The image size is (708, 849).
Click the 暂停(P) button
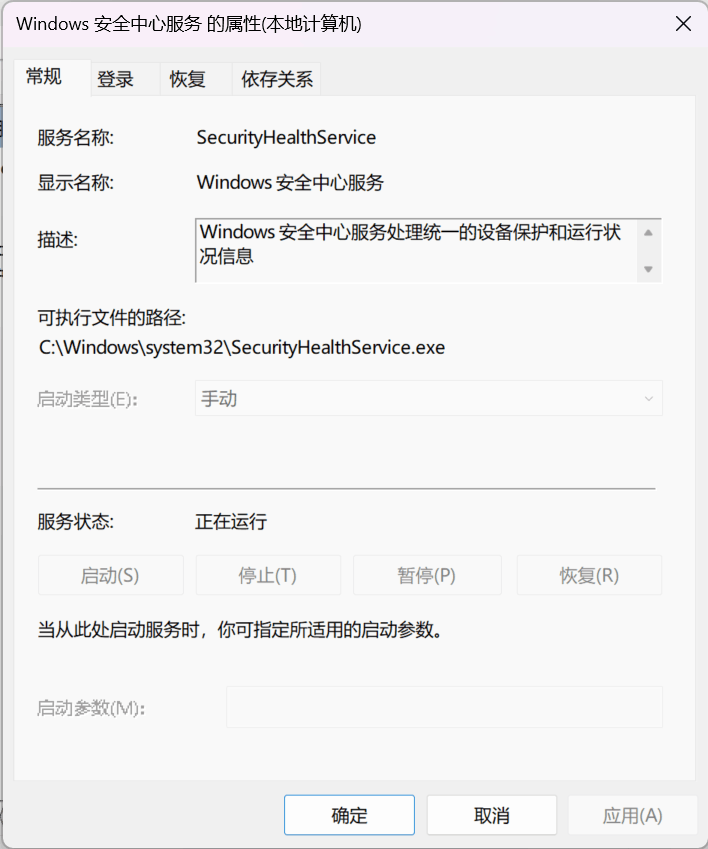coord(427,575)
